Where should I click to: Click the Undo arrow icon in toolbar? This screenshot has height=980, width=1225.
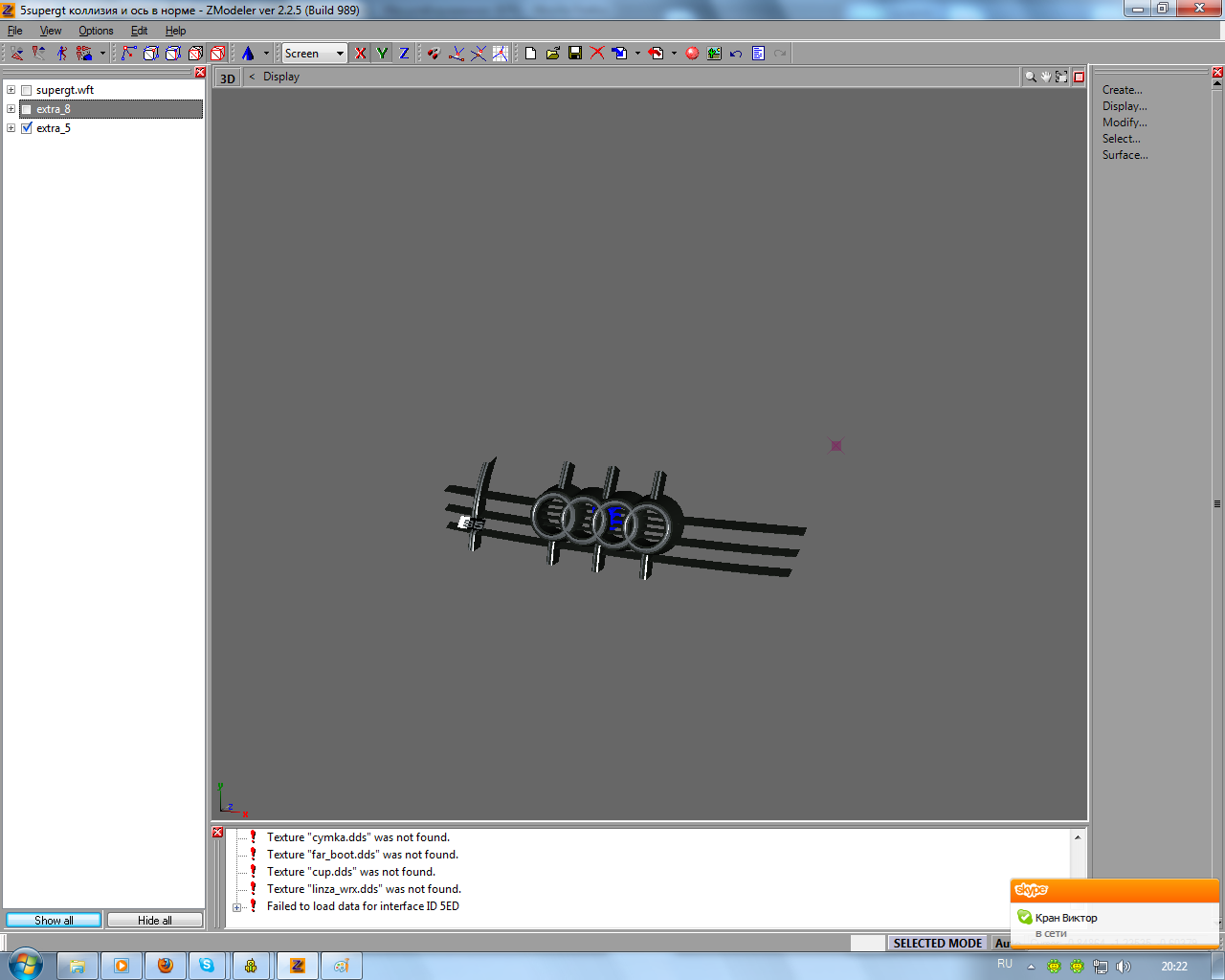pyautogui.click(x=736, y=54)
